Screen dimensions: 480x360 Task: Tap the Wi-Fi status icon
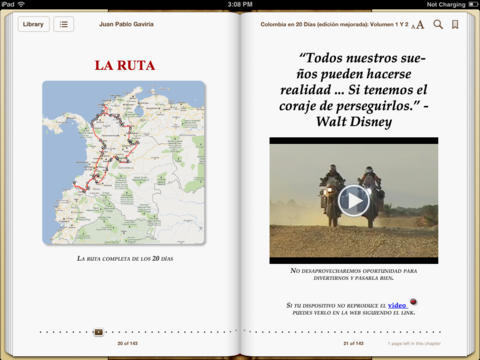[21, 4]
